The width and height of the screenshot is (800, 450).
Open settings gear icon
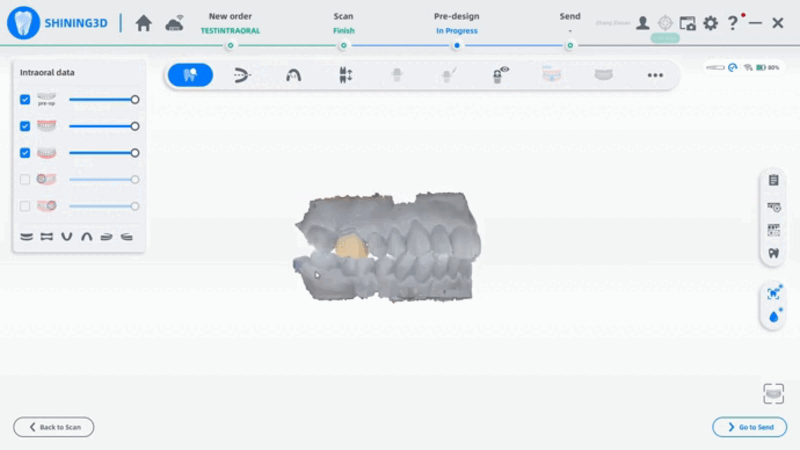[710, 23]
